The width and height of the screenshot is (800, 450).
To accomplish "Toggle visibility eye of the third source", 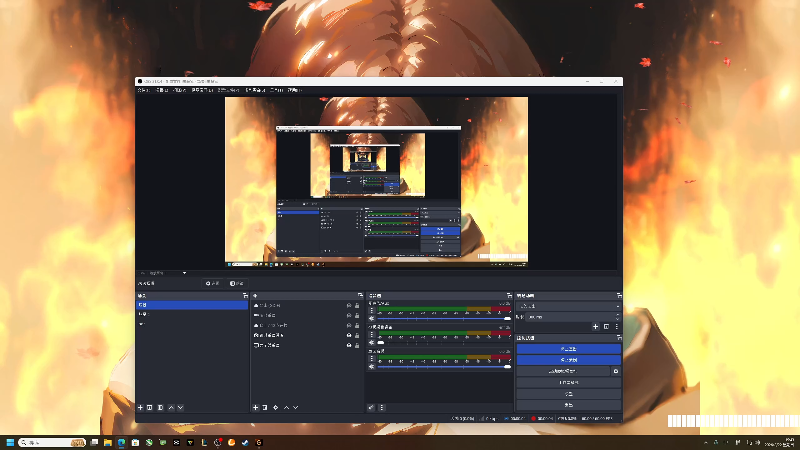I will tap(349, 326).
